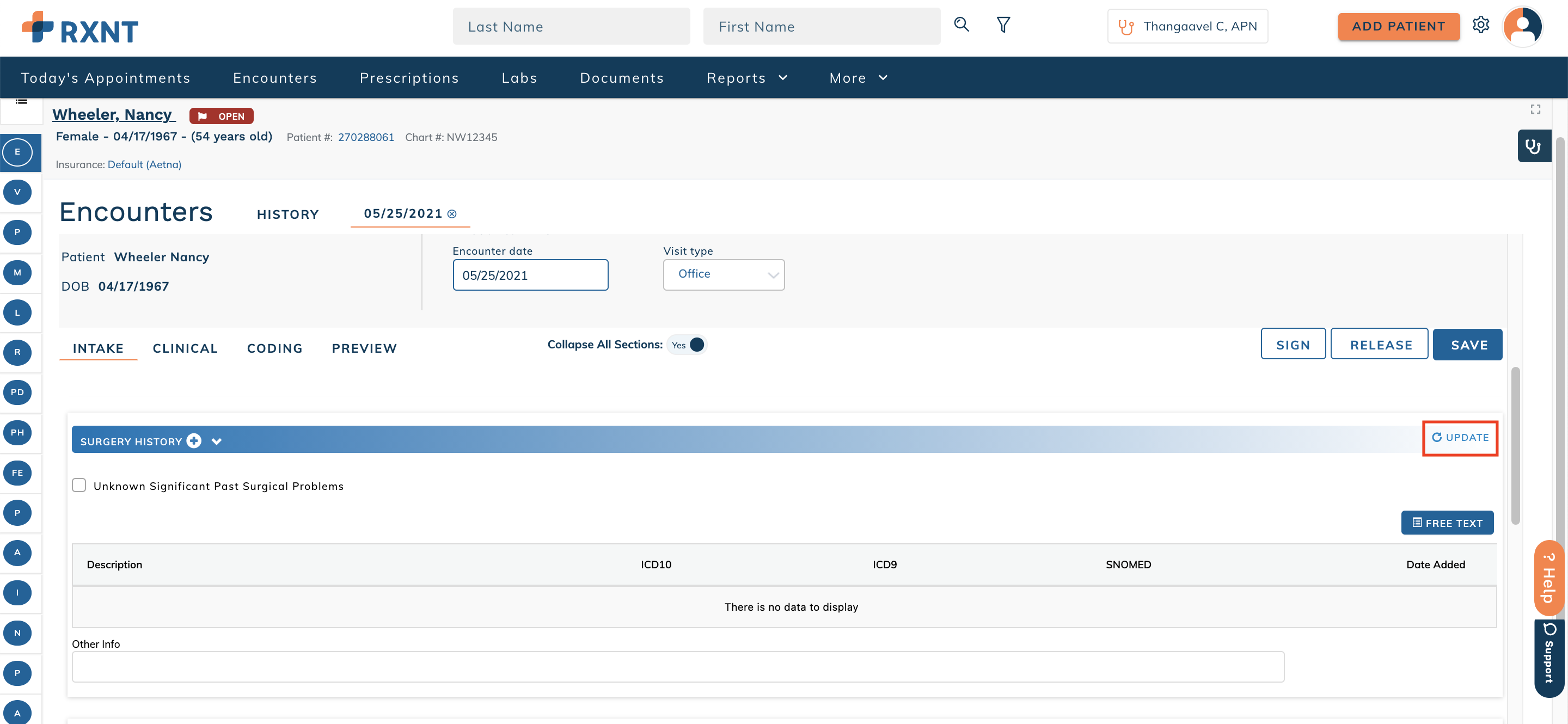Go to Today's Appointments
The width and height of the screenshot is (1568, 724).
point(105,78)
